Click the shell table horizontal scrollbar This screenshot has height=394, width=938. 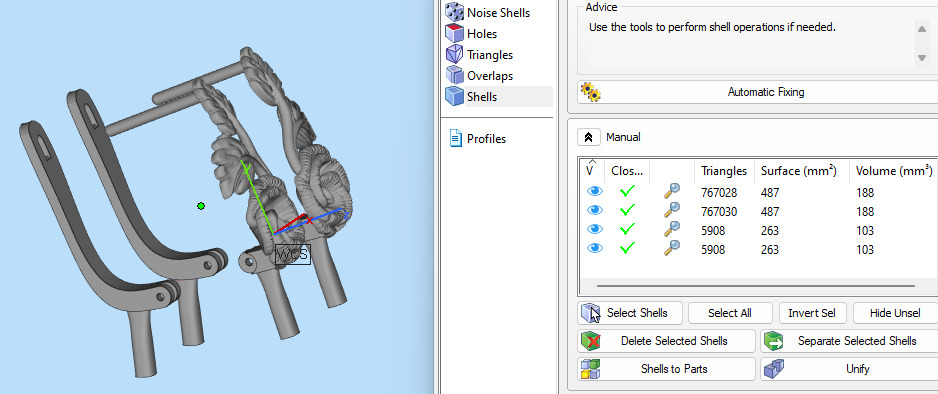[x=757, y=286]
